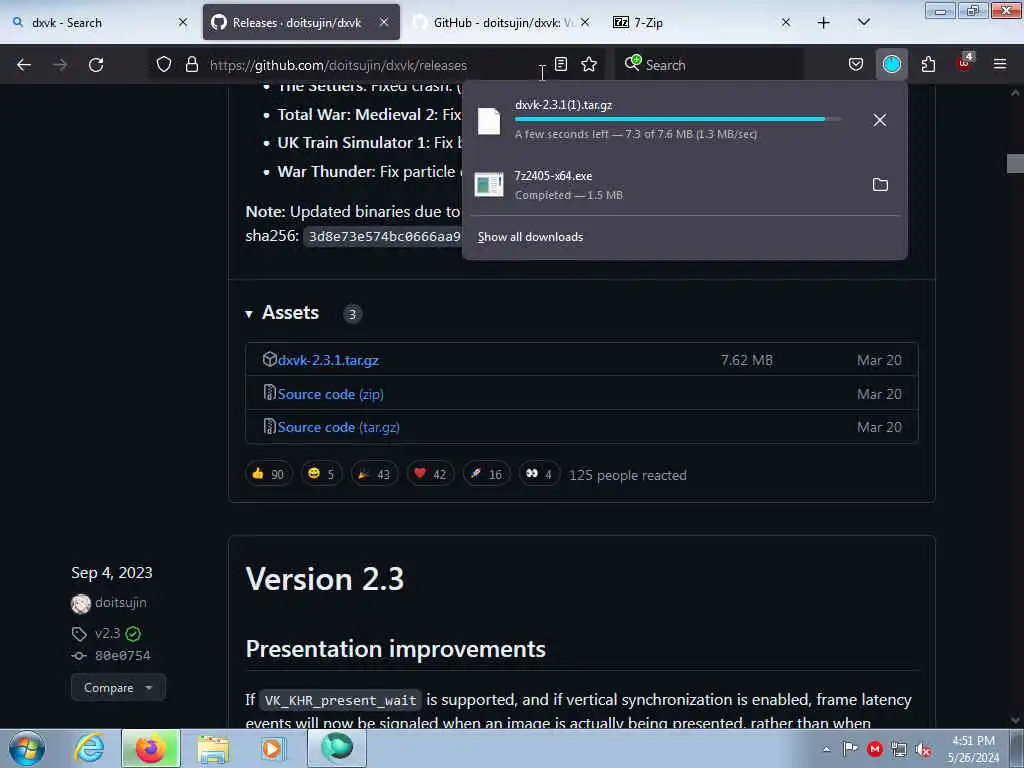Screen dimensions: 1024x768
Task: Download Source code (tar.gz)
Action: click(338, 427)
